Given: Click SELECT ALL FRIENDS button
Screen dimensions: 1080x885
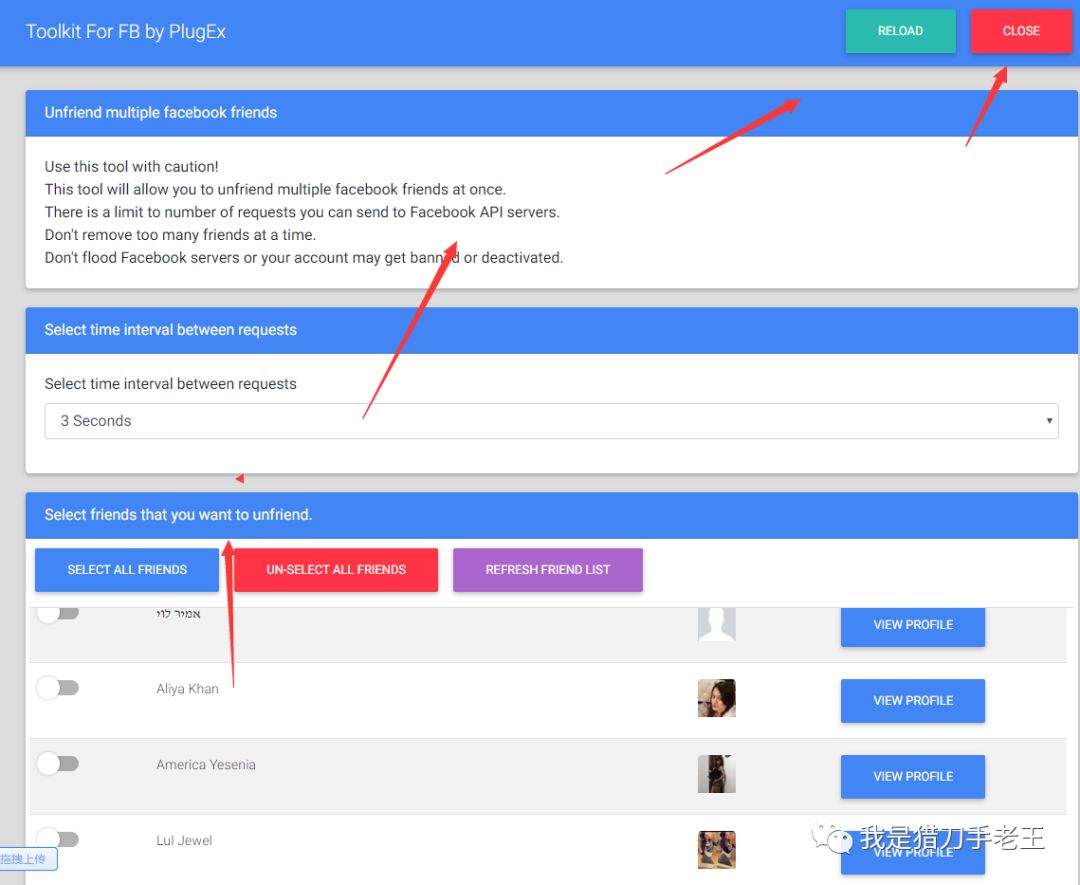Looking at the screenshot, I should pos(127,570).
